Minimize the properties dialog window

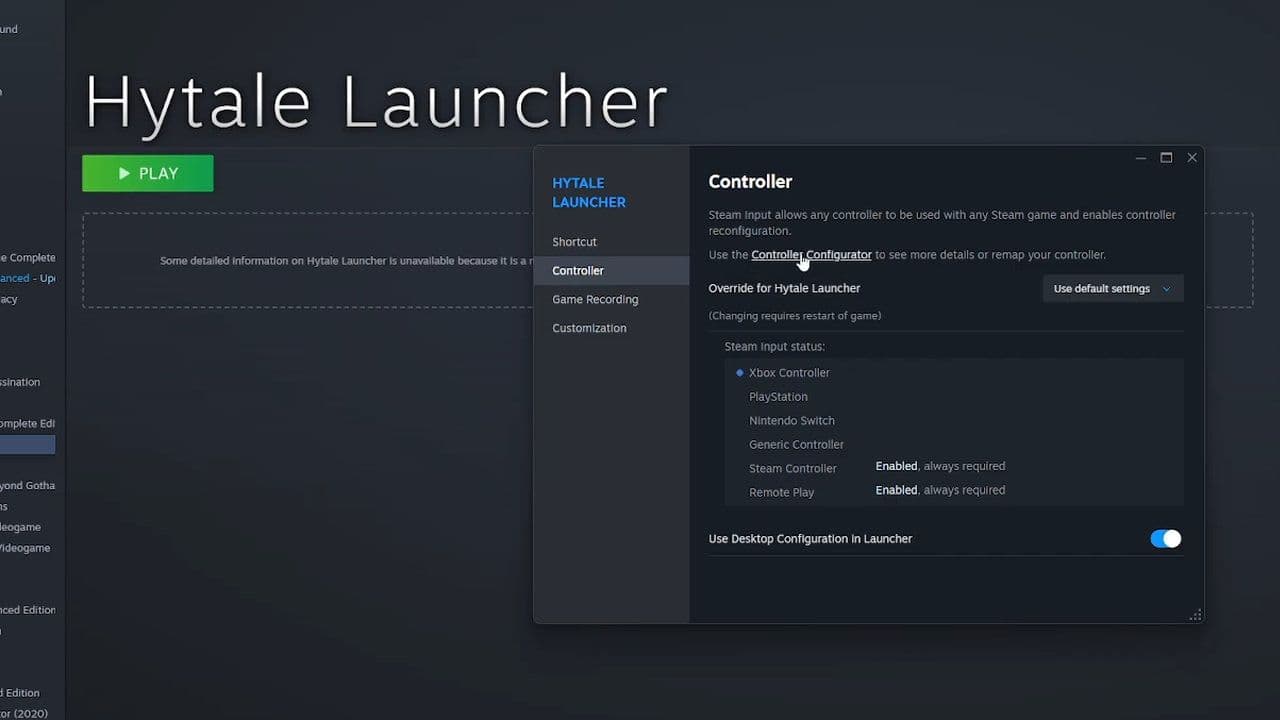(1141, 158)
